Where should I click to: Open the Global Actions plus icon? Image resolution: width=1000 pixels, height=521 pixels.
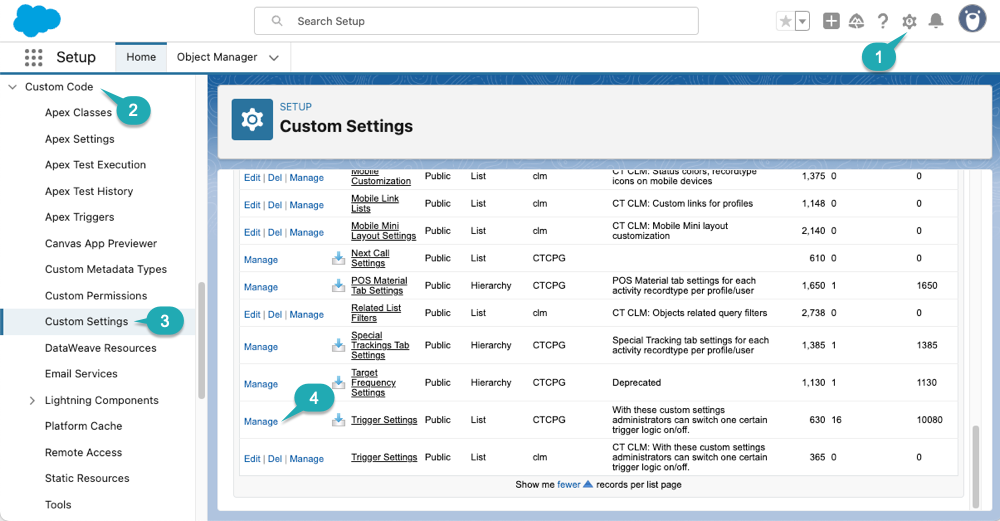coord(831,21)
